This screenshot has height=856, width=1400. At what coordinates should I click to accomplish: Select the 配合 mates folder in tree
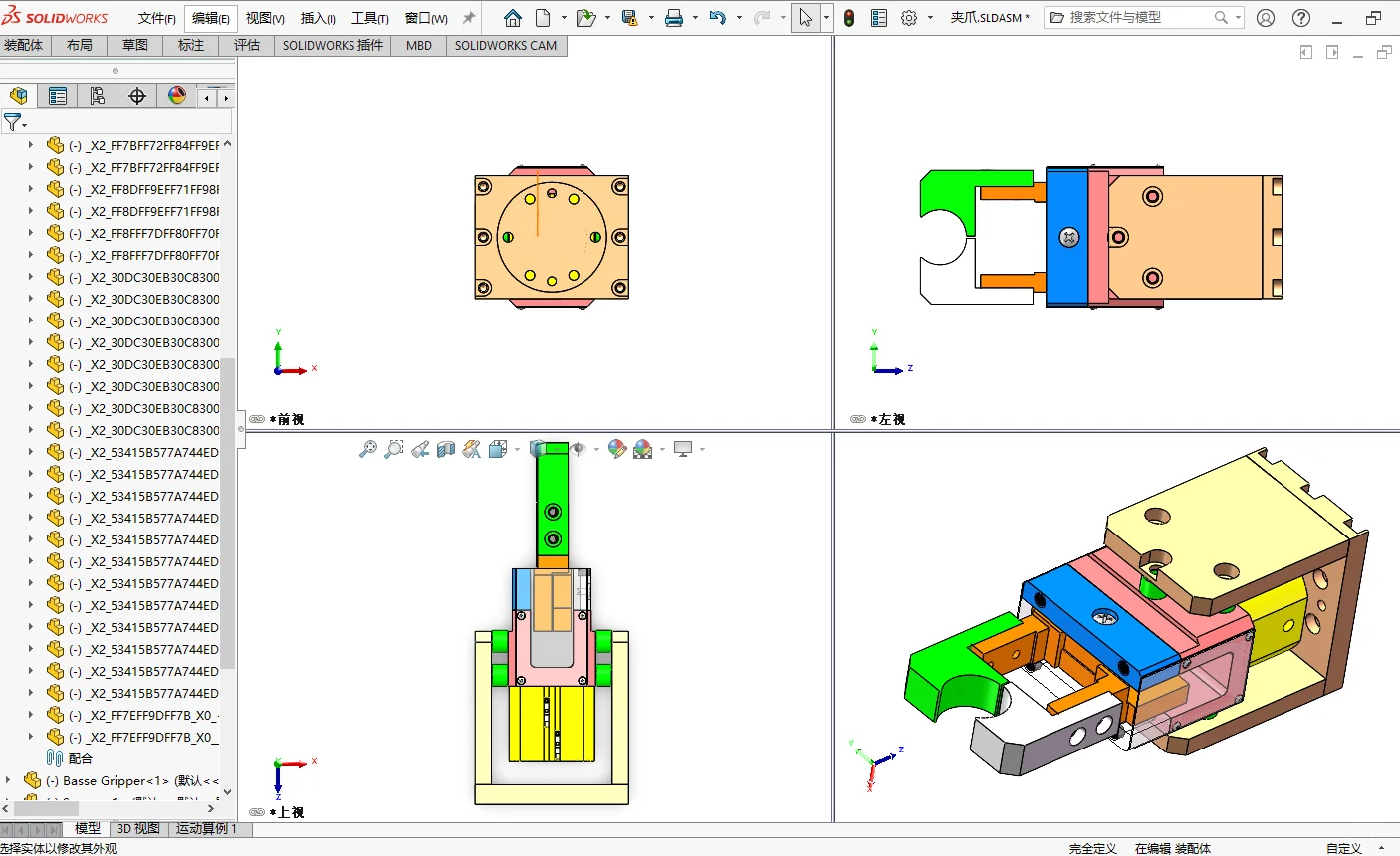69,758
